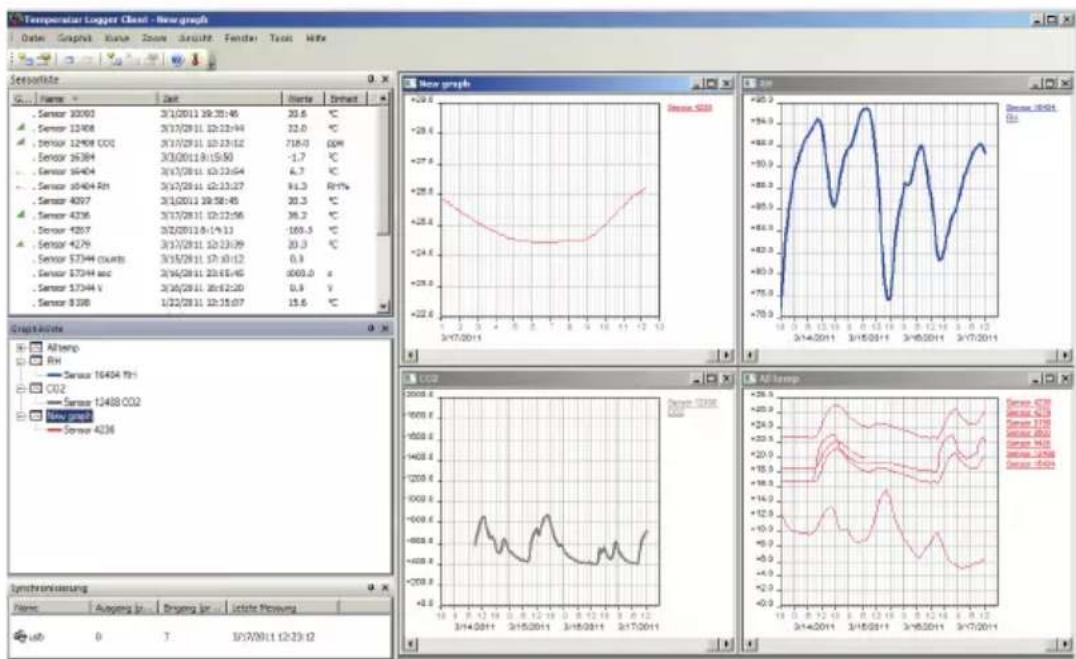The height and width of the screenshot is (659, 1076).
Task: Open the Ansicht menu
Action: point(195,38)
